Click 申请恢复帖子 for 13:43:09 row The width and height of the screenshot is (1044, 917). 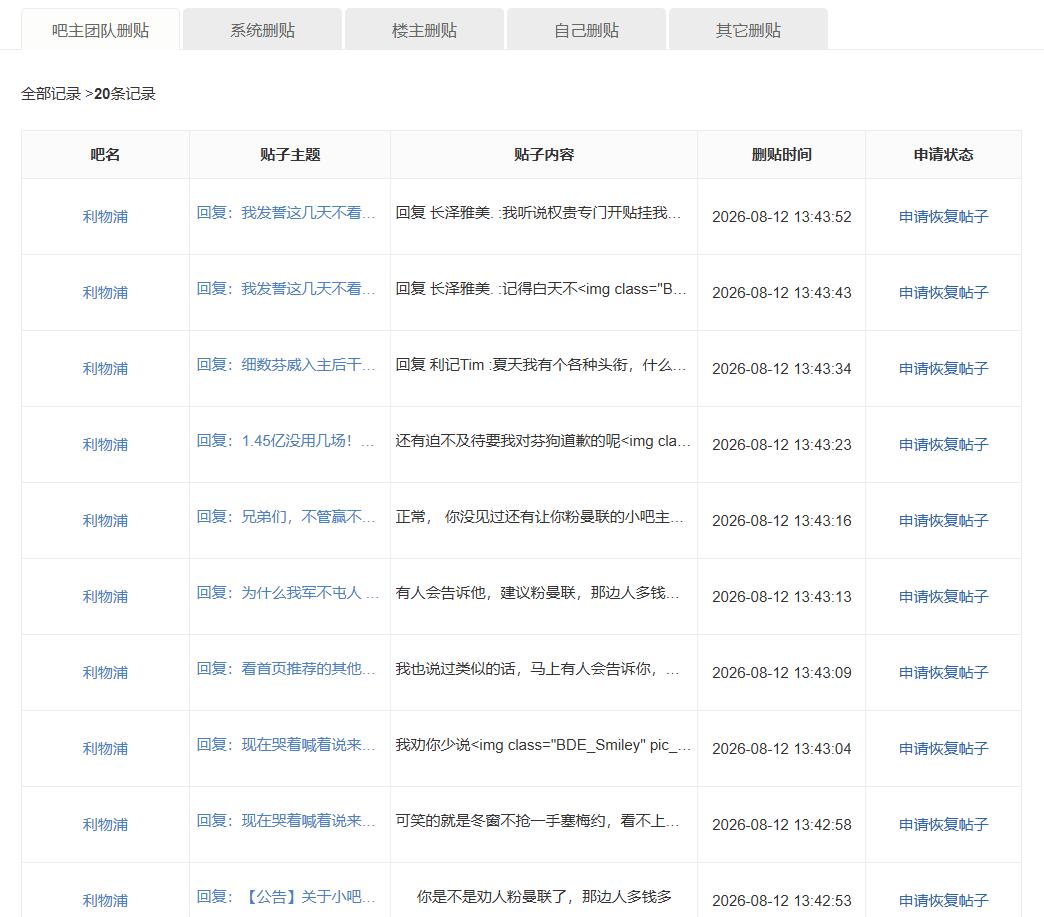943,672
